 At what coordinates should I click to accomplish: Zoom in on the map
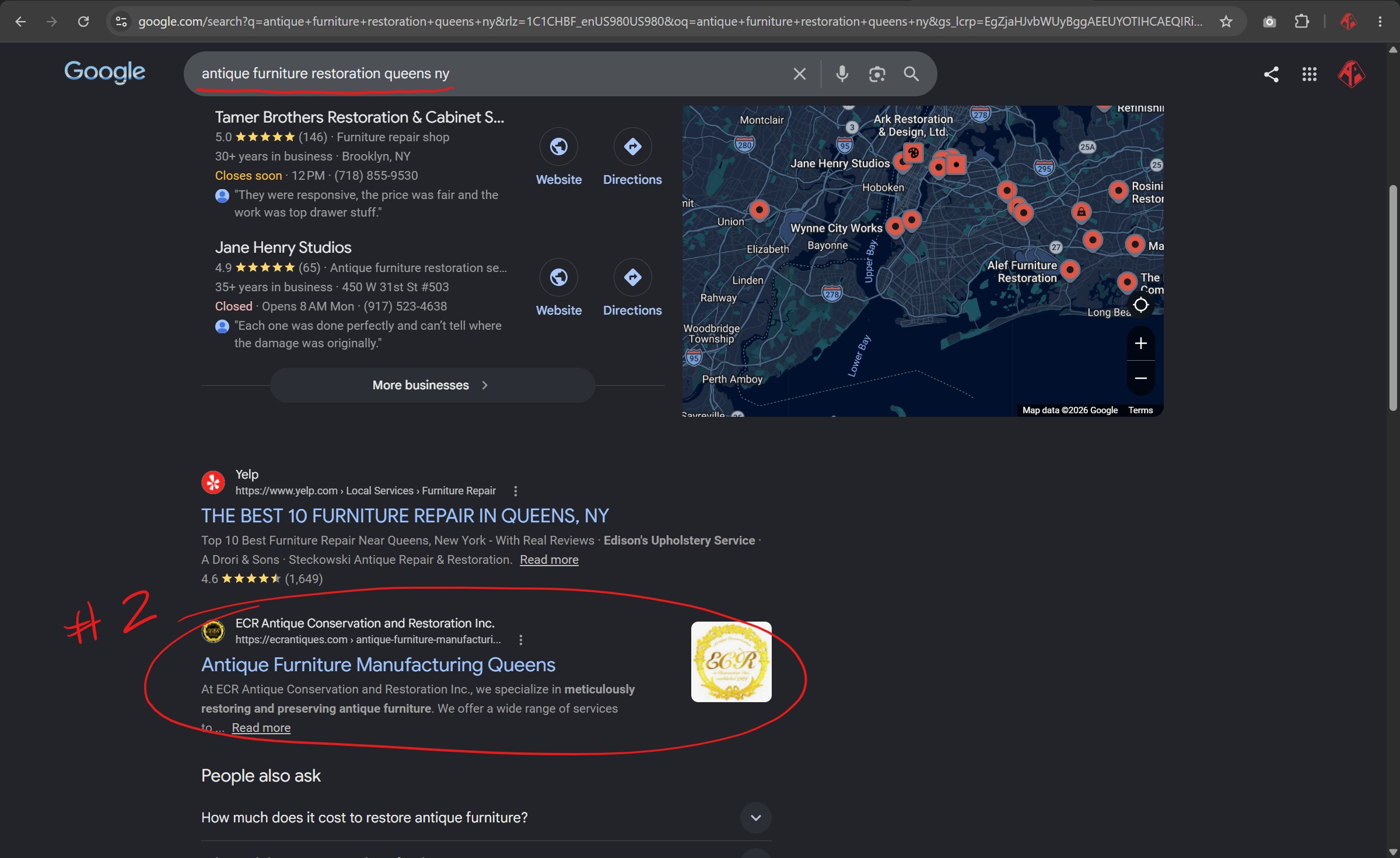click(x=1141, y=343)
